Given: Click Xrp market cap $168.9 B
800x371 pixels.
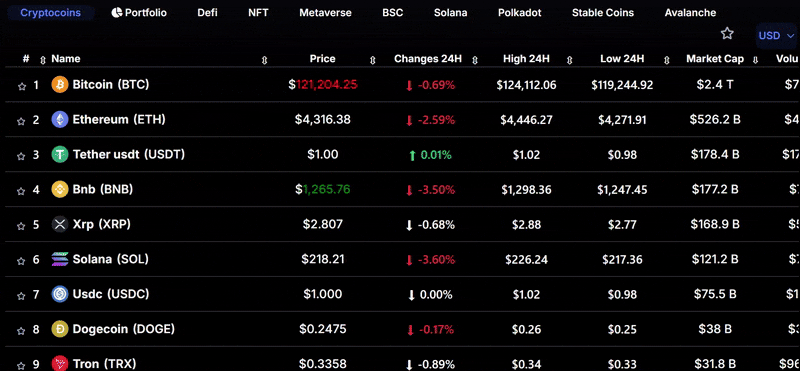Looking at the screenshot, I should pos(715,224).
